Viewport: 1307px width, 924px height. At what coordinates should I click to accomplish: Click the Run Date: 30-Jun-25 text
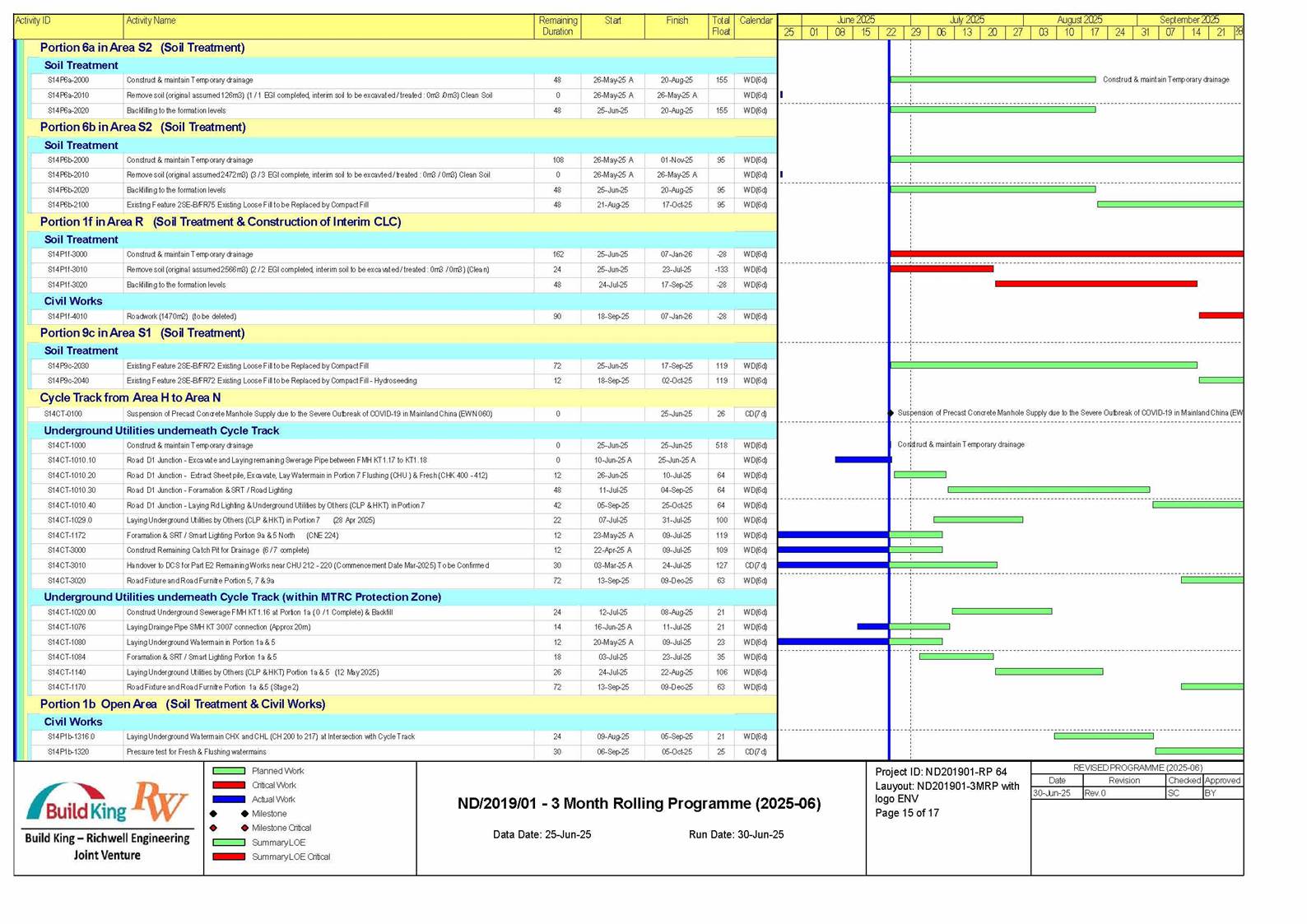coord(736,834)
